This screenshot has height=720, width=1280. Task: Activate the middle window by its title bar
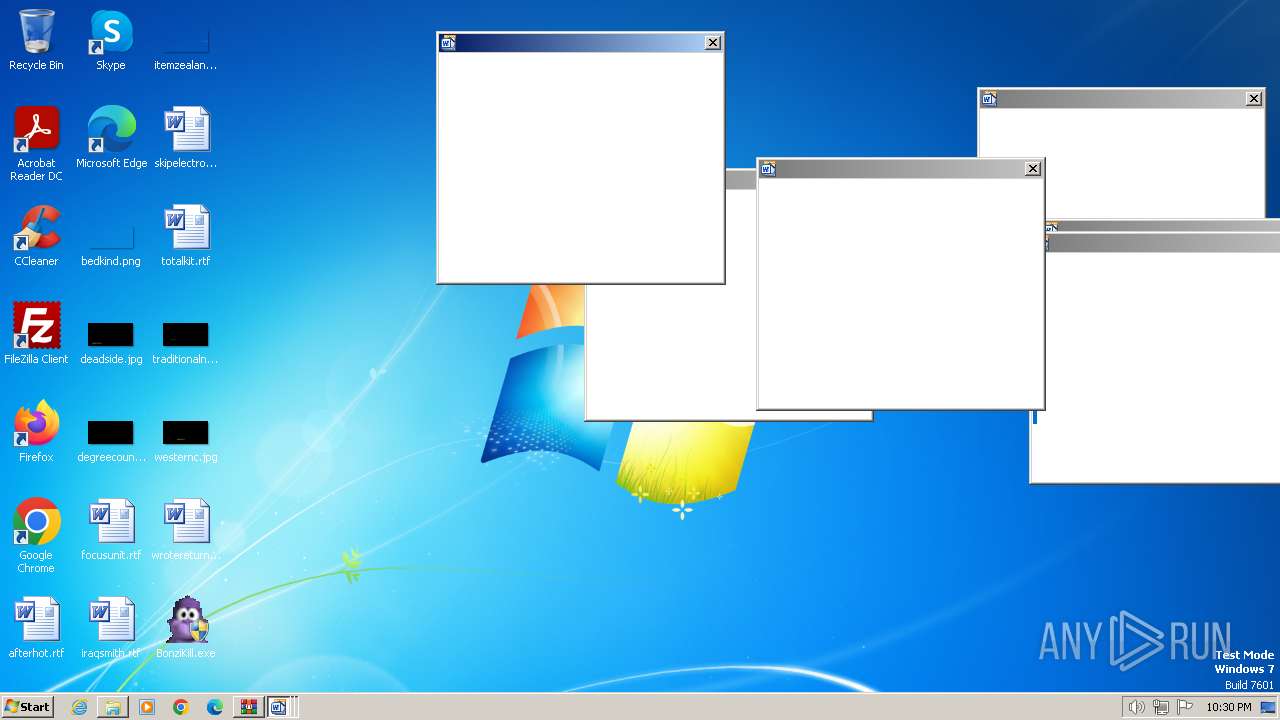(900, 169)
